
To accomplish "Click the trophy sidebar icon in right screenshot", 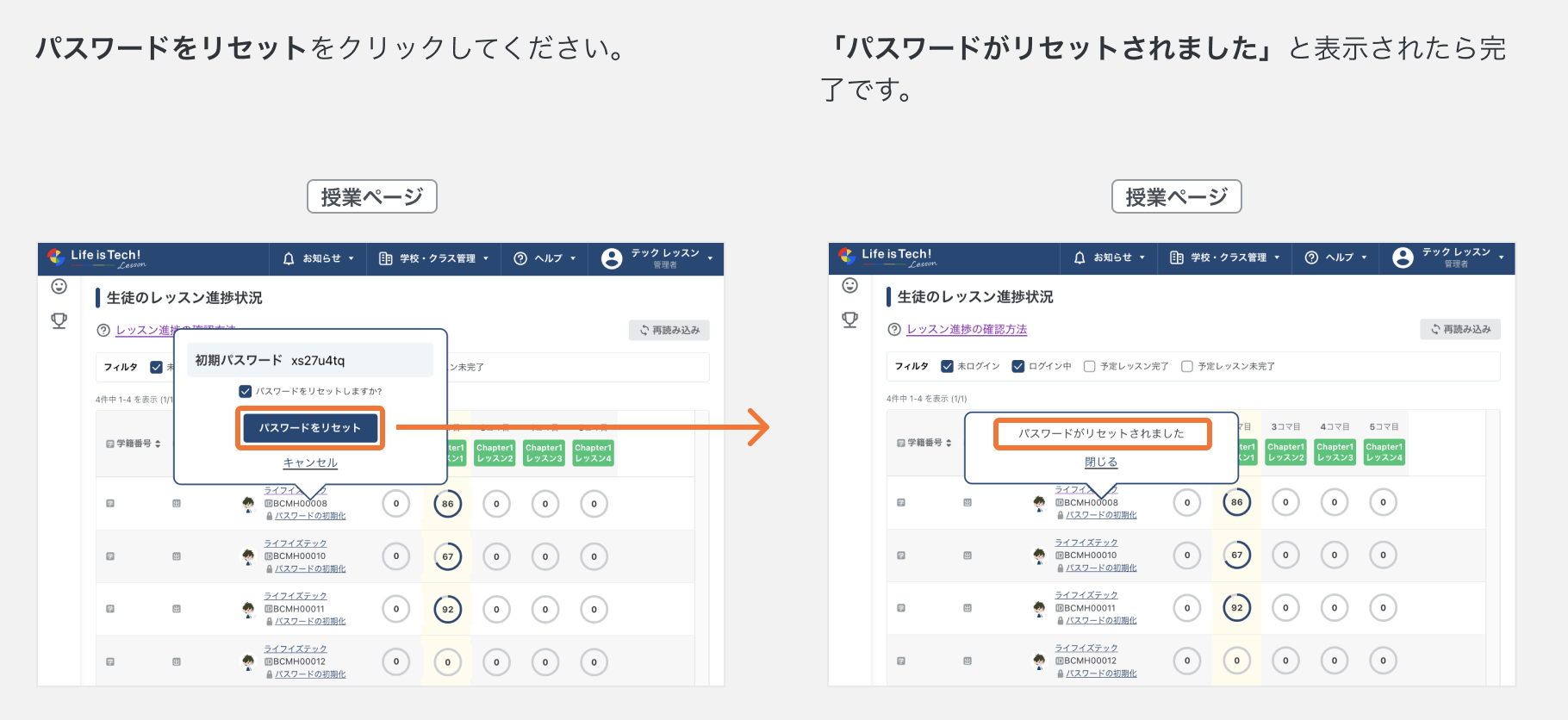I will [849, 320].
